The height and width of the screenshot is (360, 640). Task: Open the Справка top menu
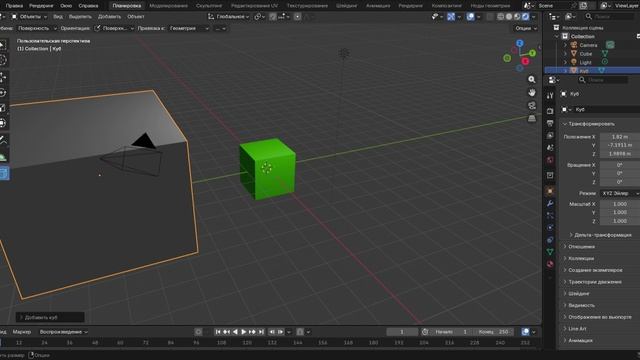(88, 6)
